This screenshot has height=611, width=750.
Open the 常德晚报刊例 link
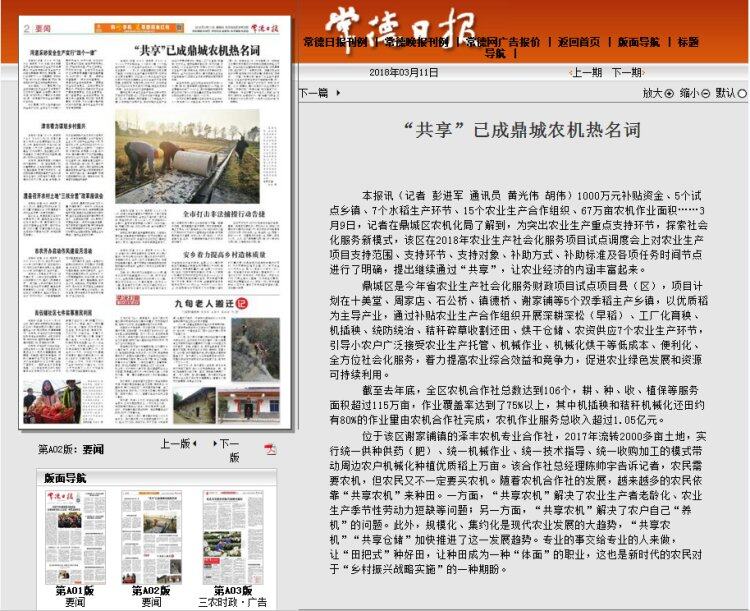(416, 42)
